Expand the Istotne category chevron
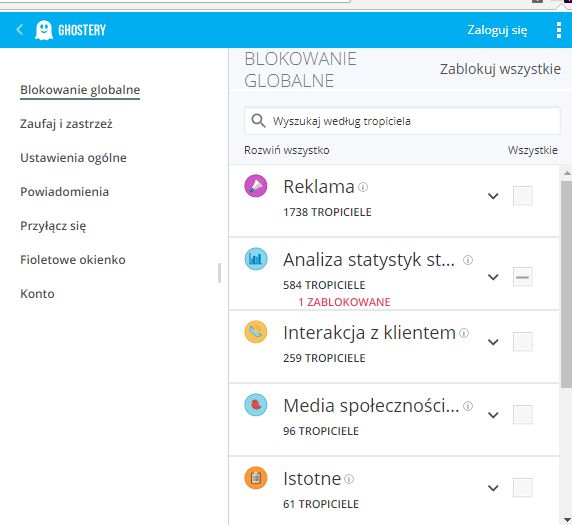The height and width of the screenshot is (525, 572). click(x=493, y=488)
